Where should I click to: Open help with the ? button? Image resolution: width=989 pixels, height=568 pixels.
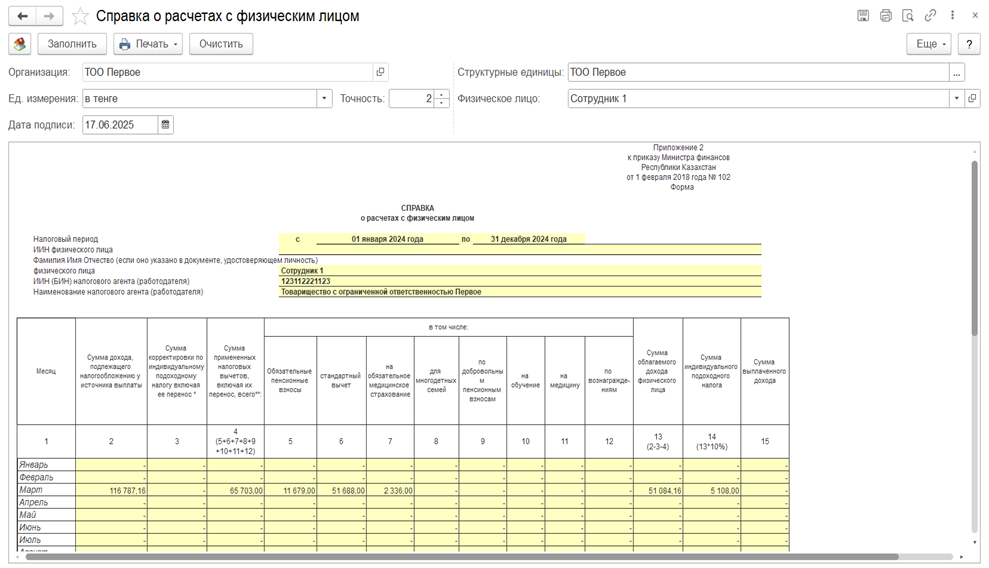coord(969,44)
